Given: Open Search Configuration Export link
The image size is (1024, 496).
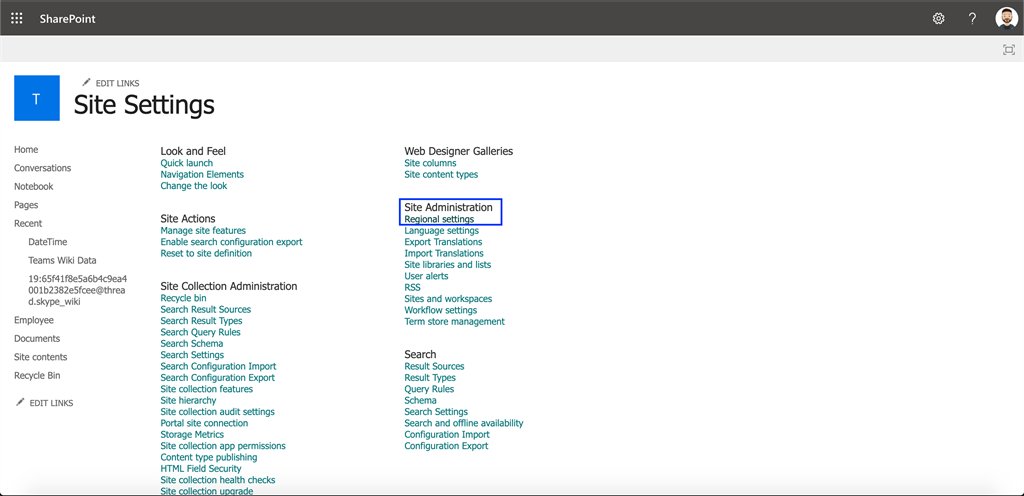Looking at the screenshot, I should (x=217, y=377).
